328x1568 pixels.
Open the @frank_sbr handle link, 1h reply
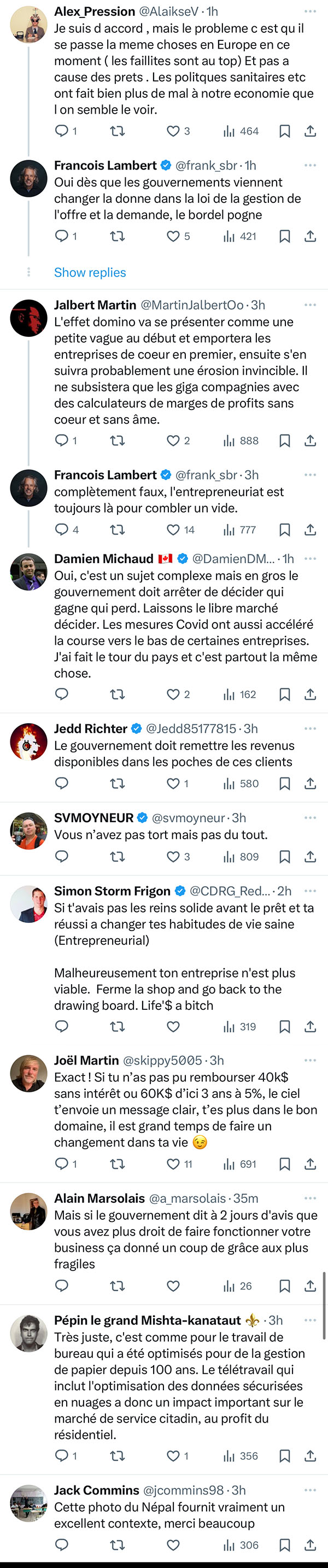click(x=206, y=166)
